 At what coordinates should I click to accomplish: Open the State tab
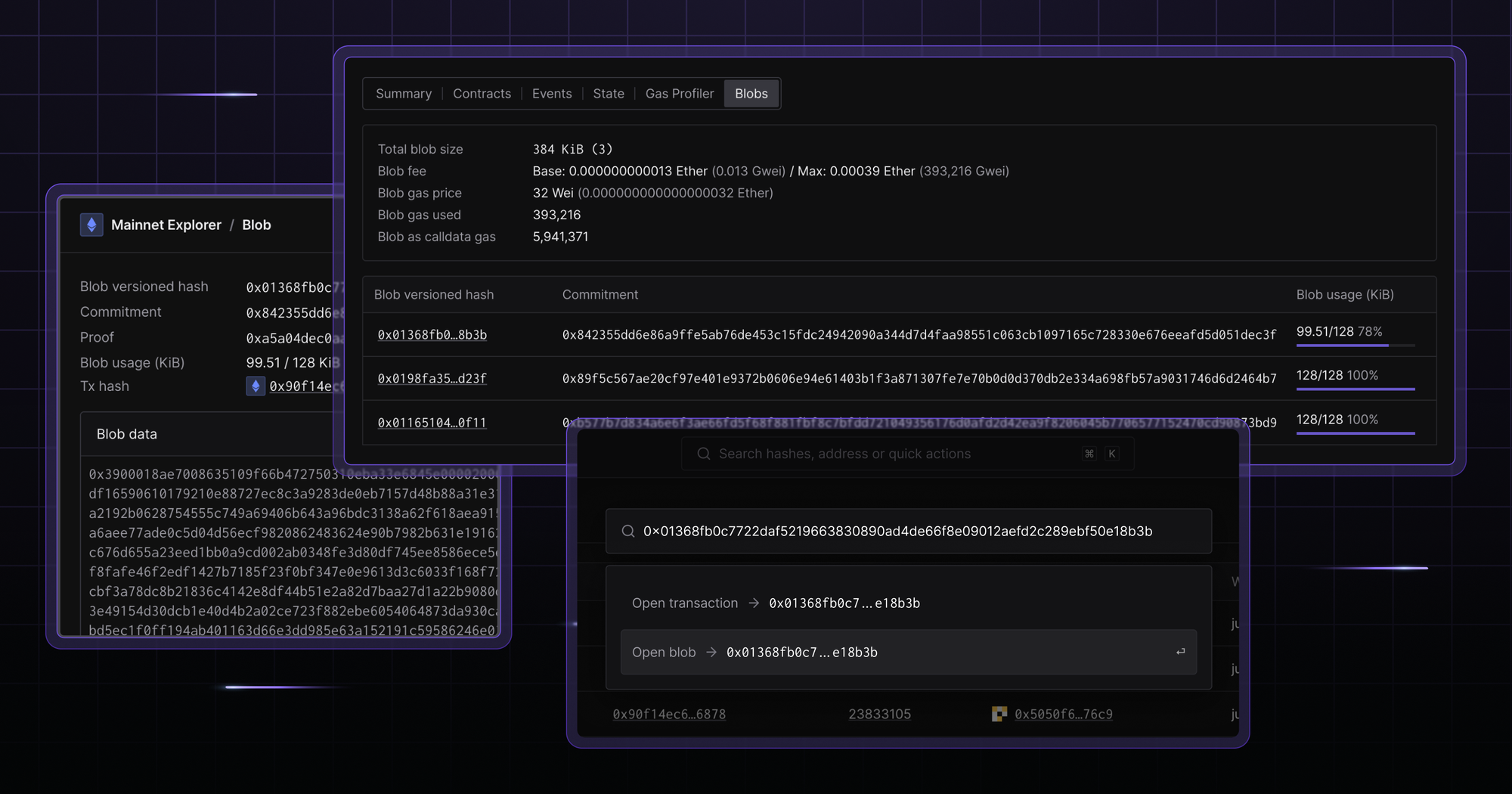tap(609, 93)
